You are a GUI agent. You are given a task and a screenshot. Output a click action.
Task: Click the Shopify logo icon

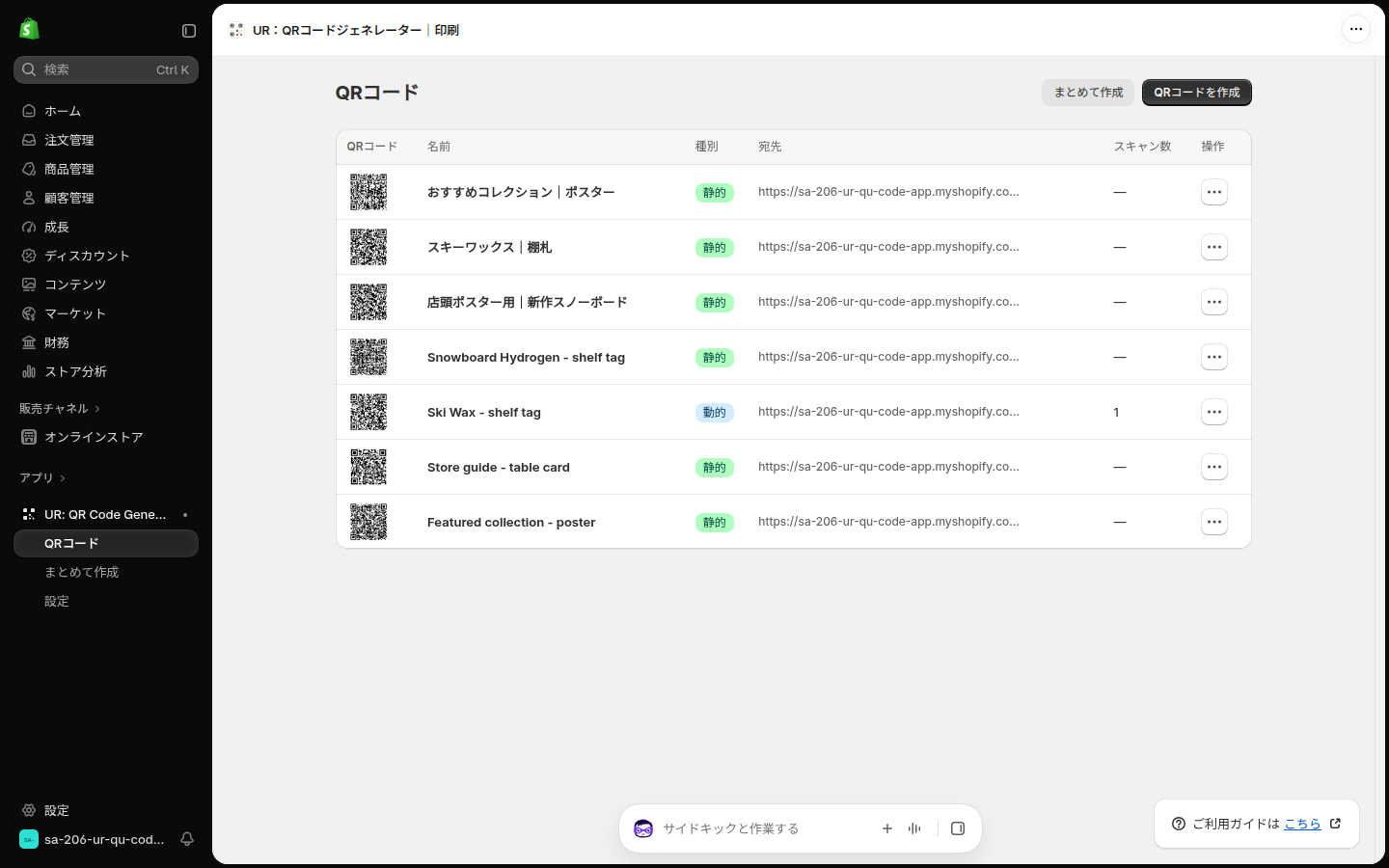[29, 29]
